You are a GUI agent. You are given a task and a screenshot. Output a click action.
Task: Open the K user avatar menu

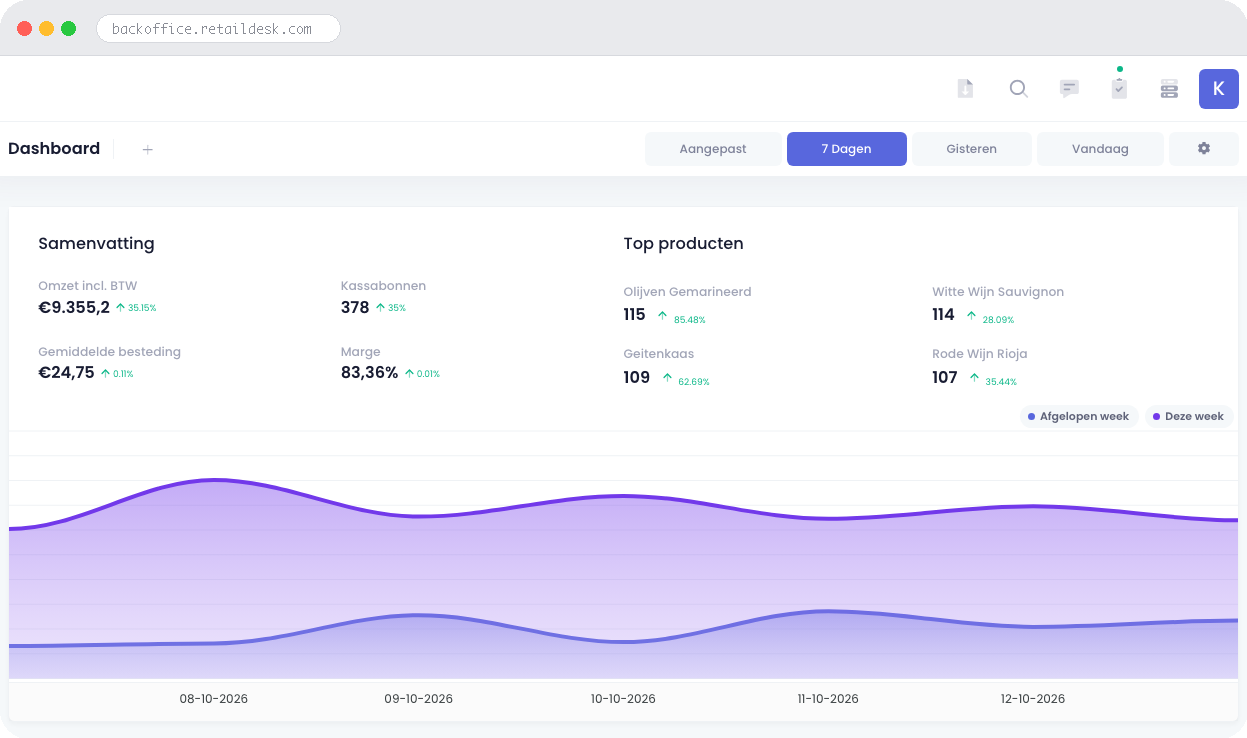(x=1218, y=89)
